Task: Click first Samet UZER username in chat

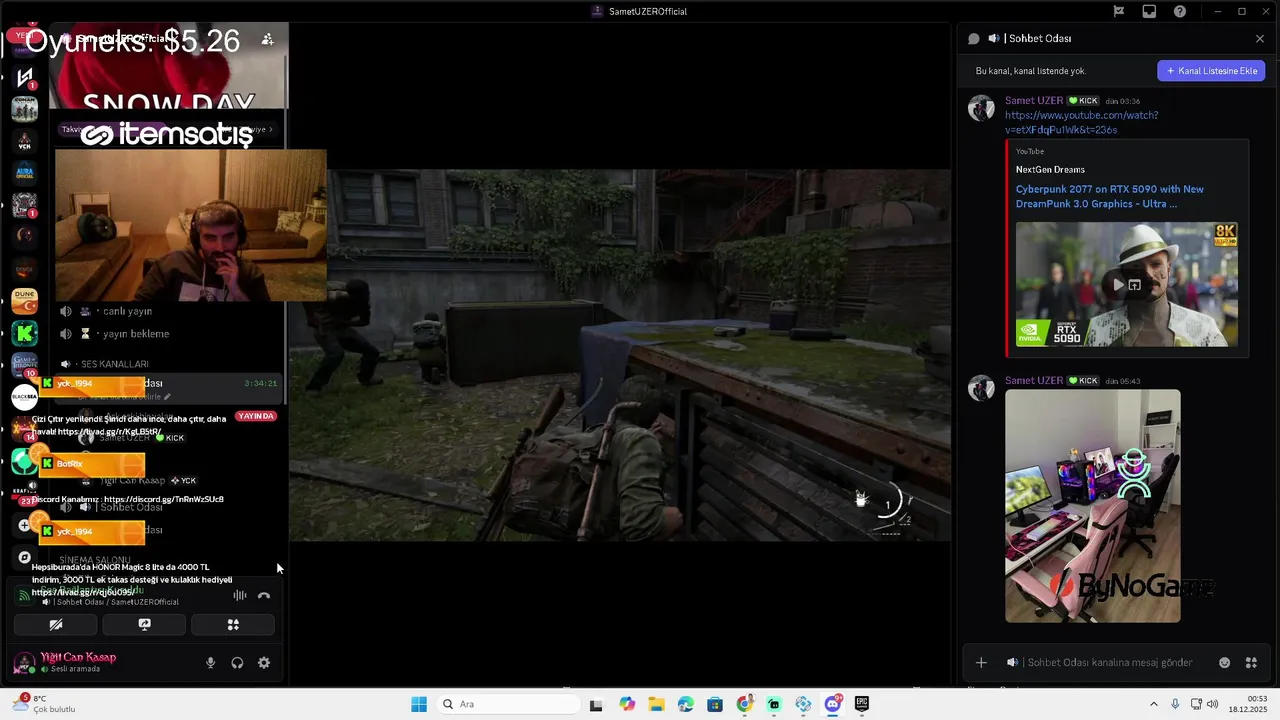Action: pyautogui.click(x=1034, y=101)
